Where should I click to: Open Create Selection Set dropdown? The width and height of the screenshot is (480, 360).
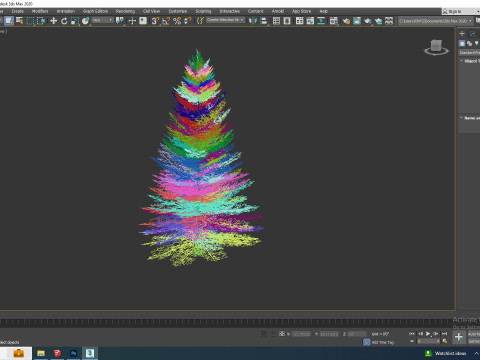coord(225,20)
